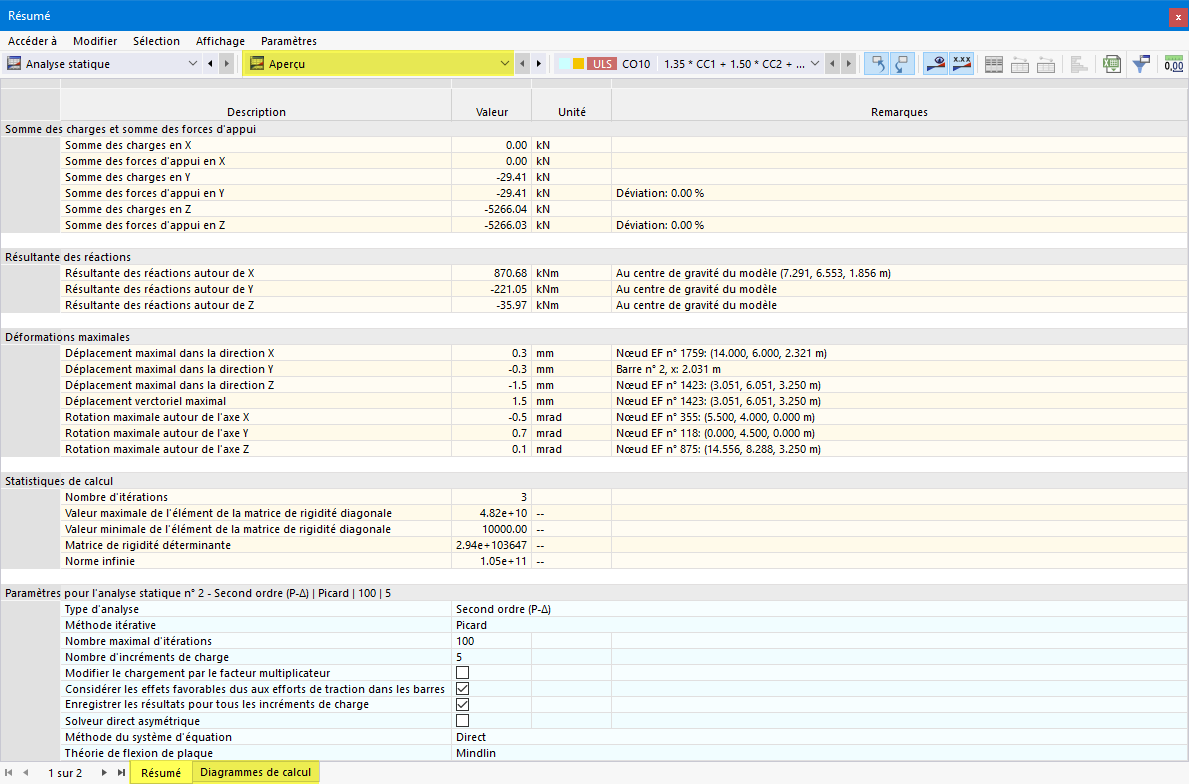Open the table filter funnel icon
The width and height of the screenshot is (1189, 784).
(1141, 64)
